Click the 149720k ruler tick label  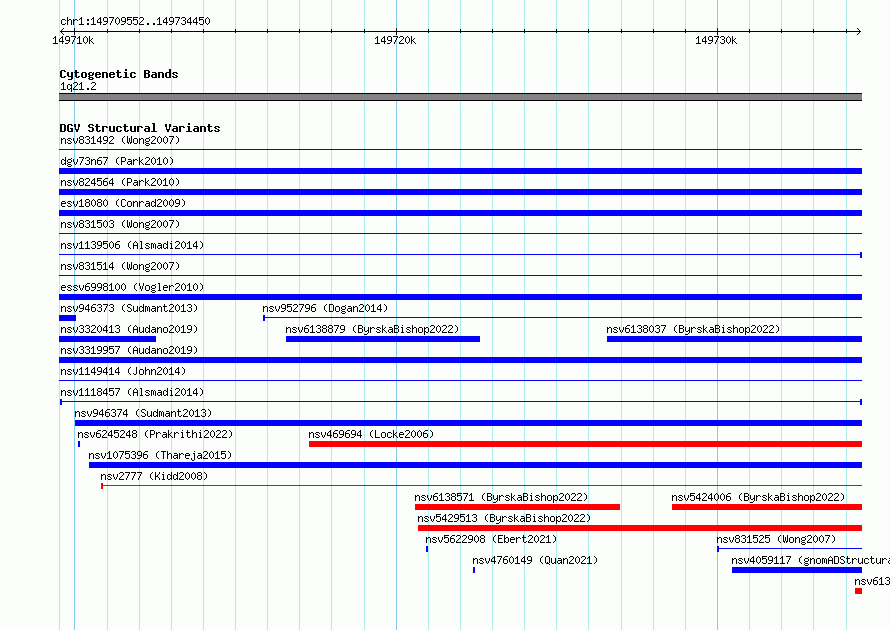point(395,40)
